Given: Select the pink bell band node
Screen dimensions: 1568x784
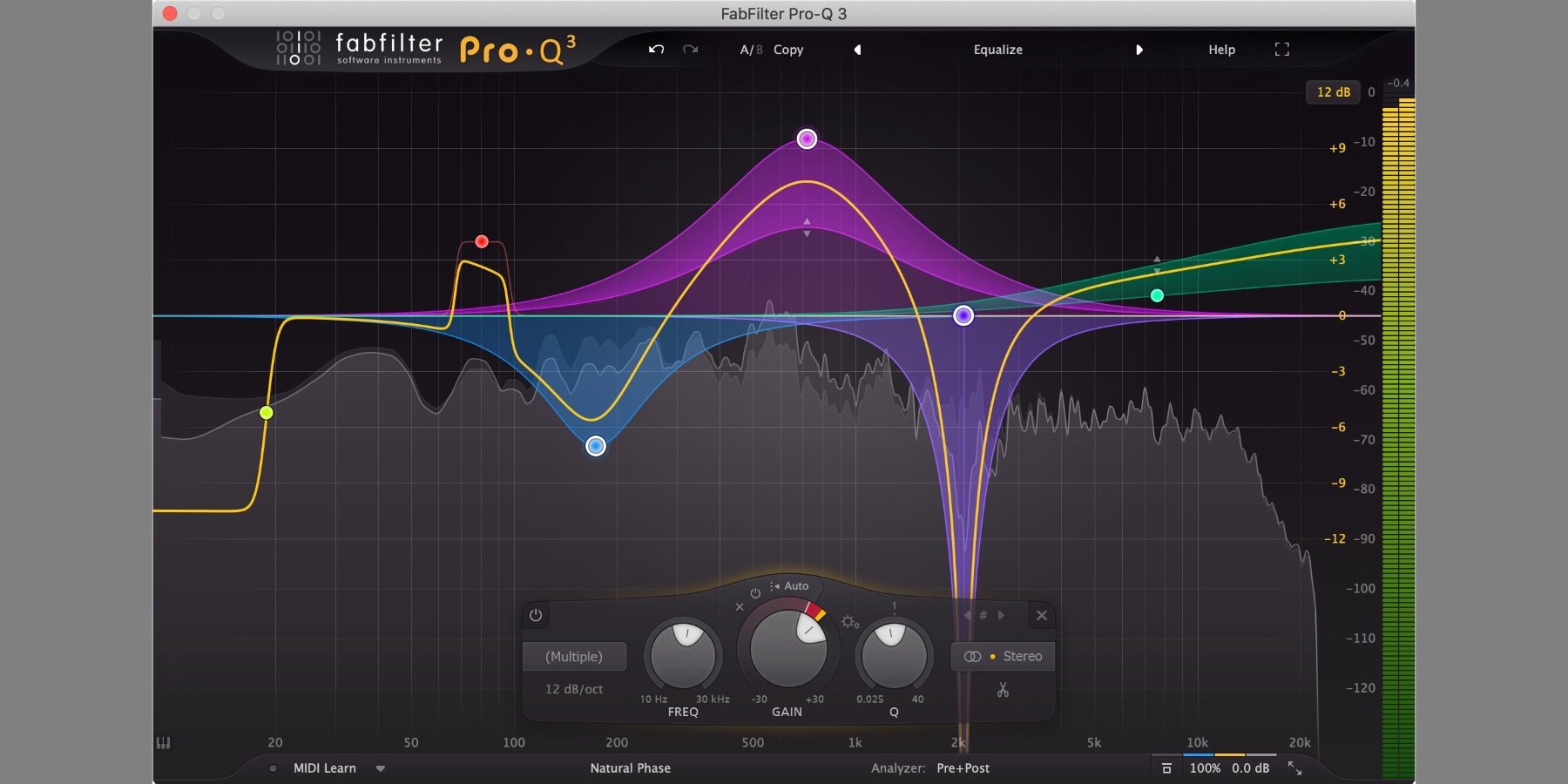Looking at the screenshot, I should (x=807, y=139).
